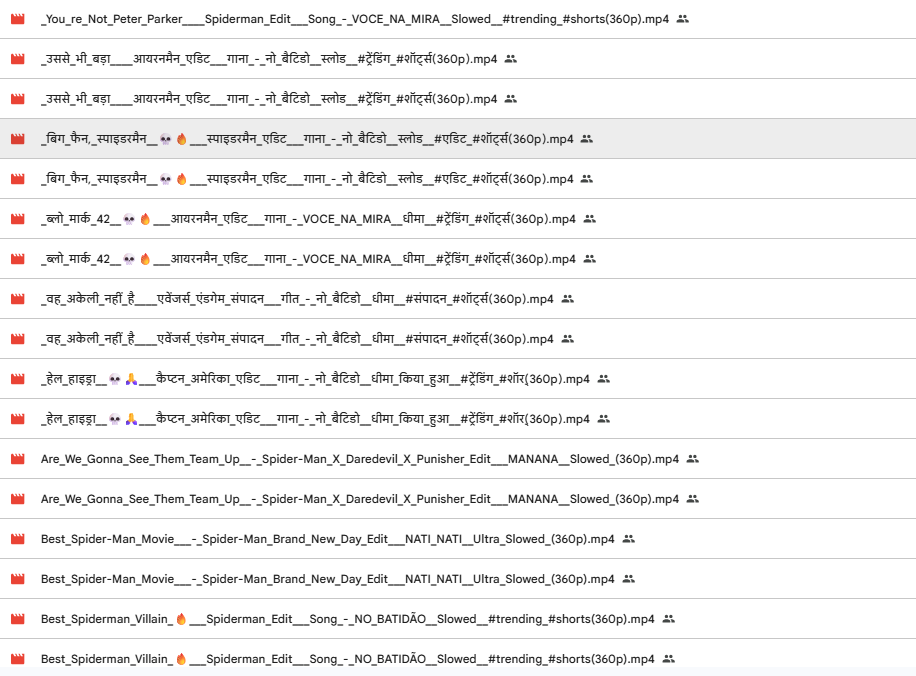Select the non-highlighted बिग_फैन,_स्पाइडरमैन file name
916x676 pixels.
[307, 179]
